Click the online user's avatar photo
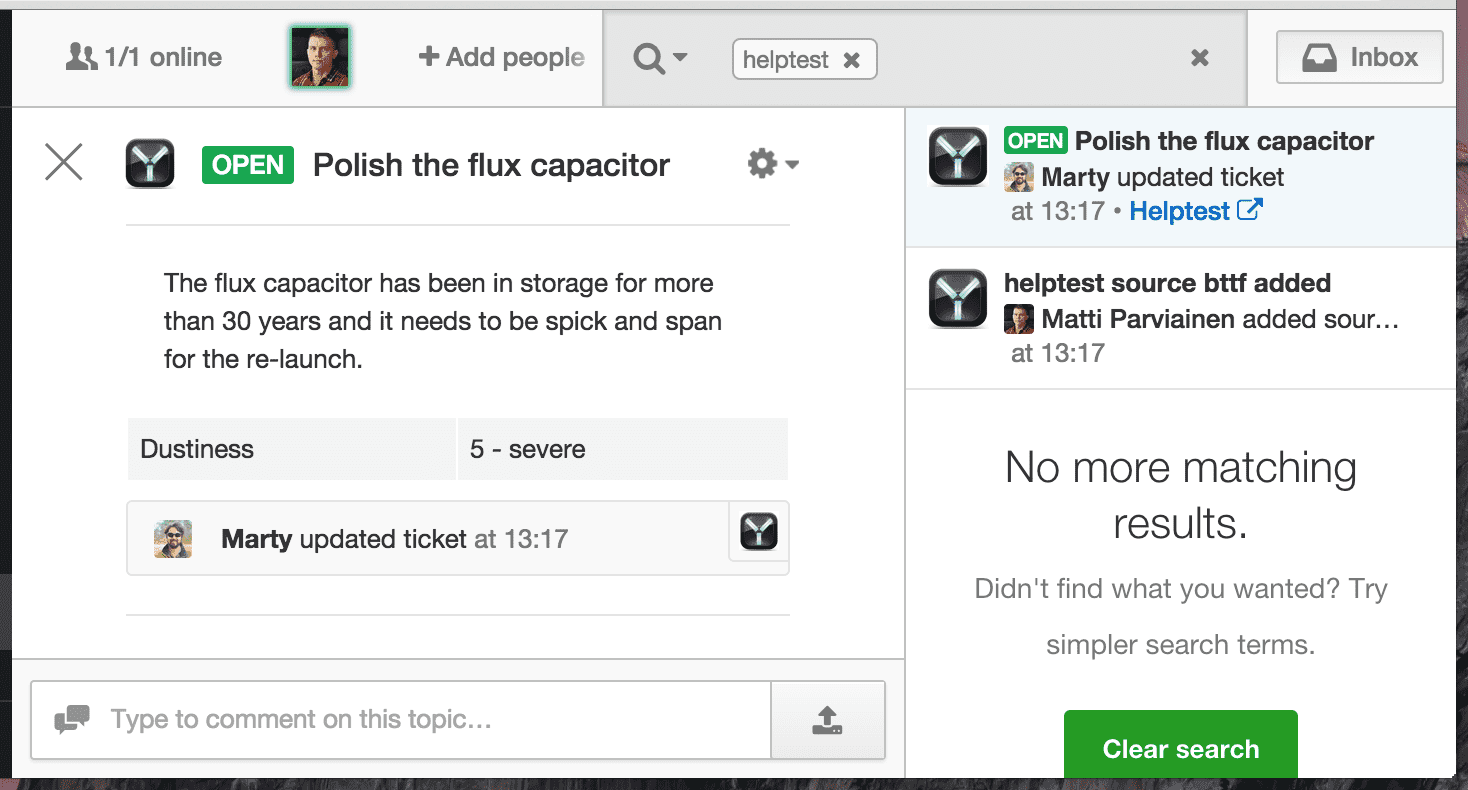This screenshot has height=790, width=1468. coord(320,57)
